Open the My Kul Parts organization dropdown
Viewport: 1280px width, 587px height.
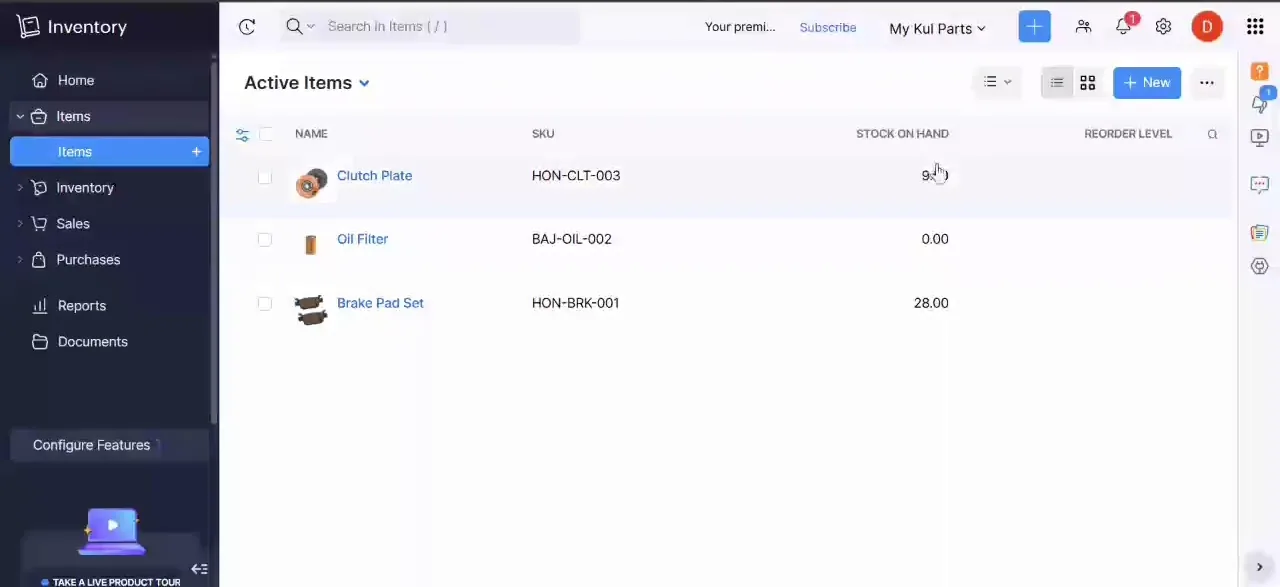[937, 28]
